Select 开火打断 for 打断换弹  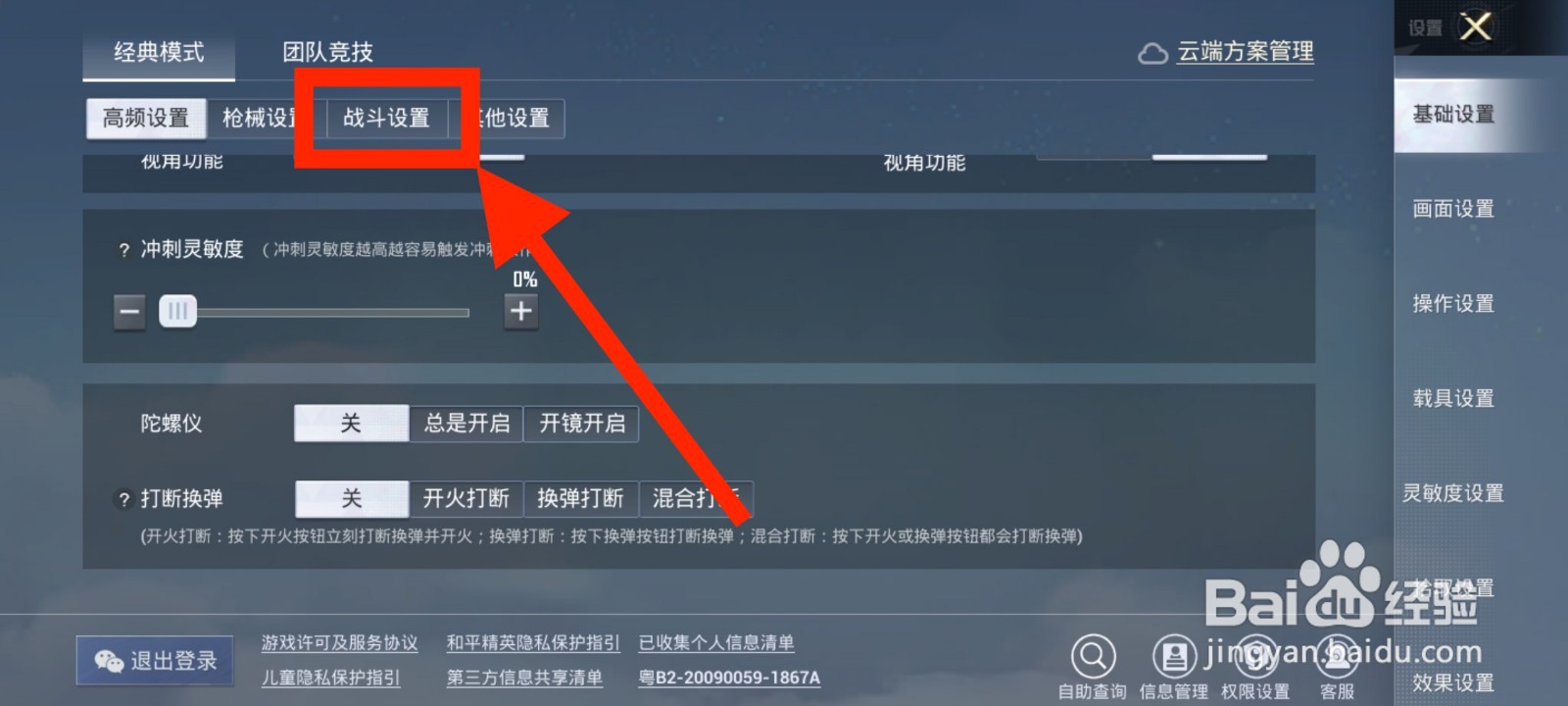[x=466, y=499]
